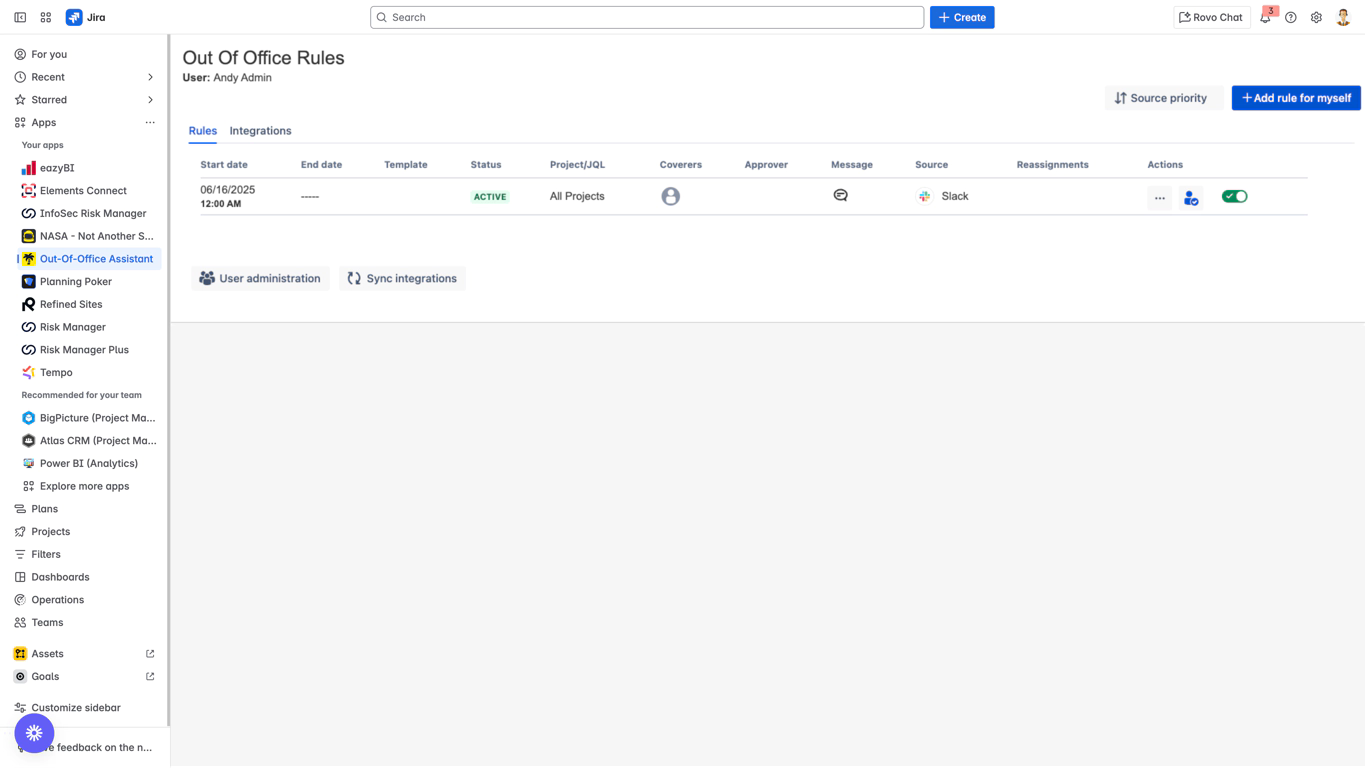The image size is (1365, 768).
Task: Click the user check icon in Actions
Action: pyautogui.click(x=1190, y=198)
